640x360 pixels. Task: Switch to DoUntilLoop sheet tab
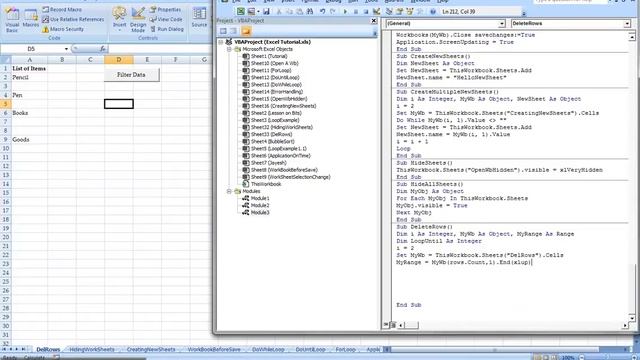tap(311, 349)
